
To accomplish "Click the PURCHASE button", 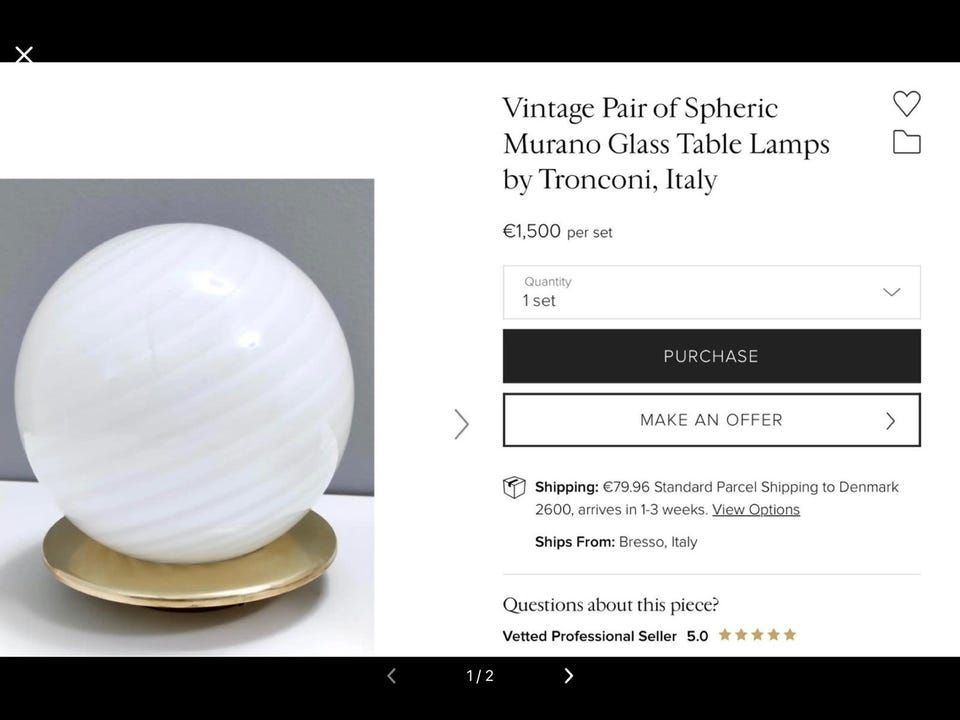I will [711, 356].
